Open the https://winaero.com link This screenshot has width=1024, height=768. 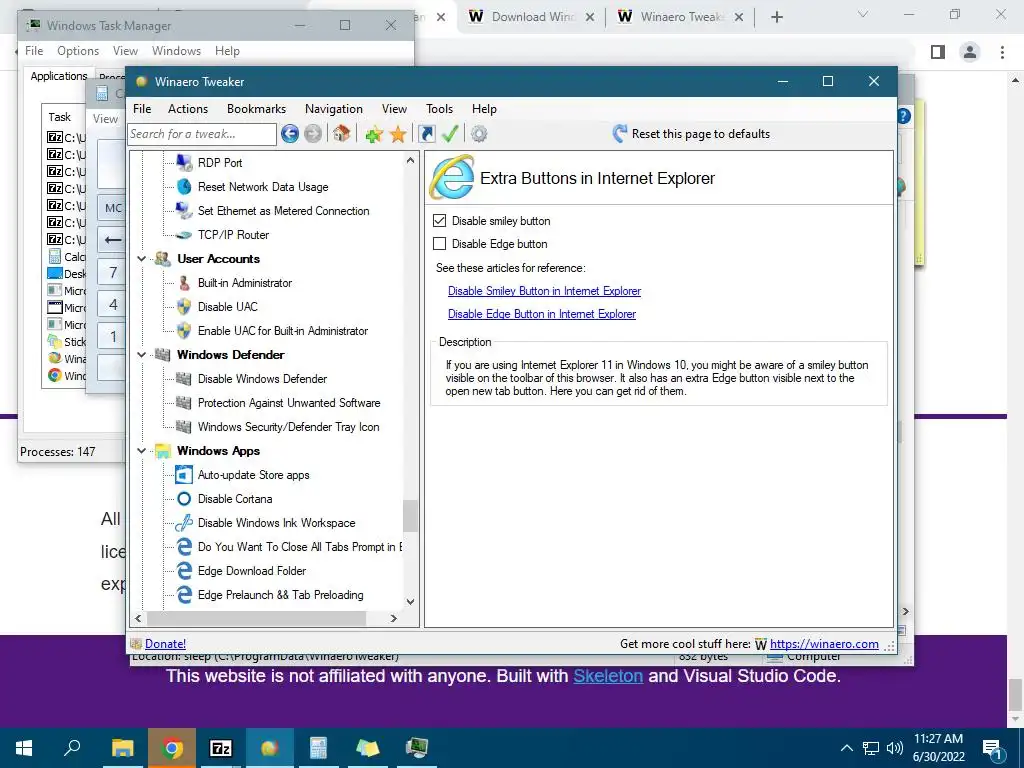pos(824,644)
